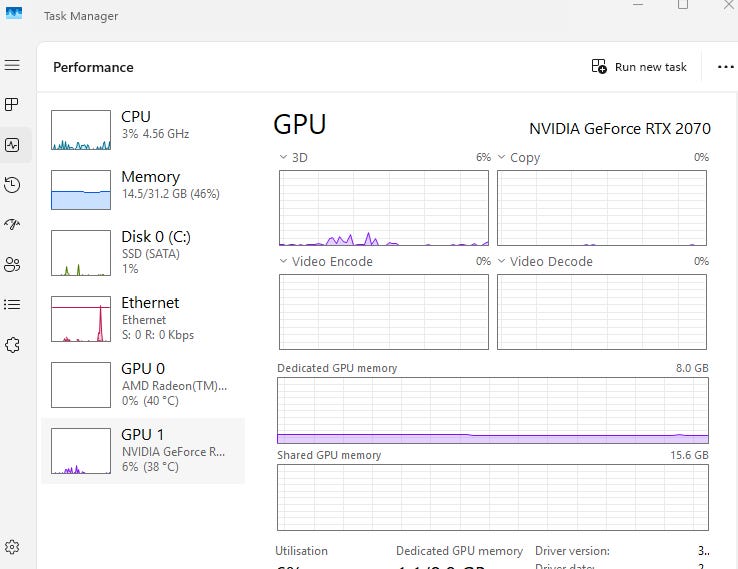Open the Details list page icon

12,305
